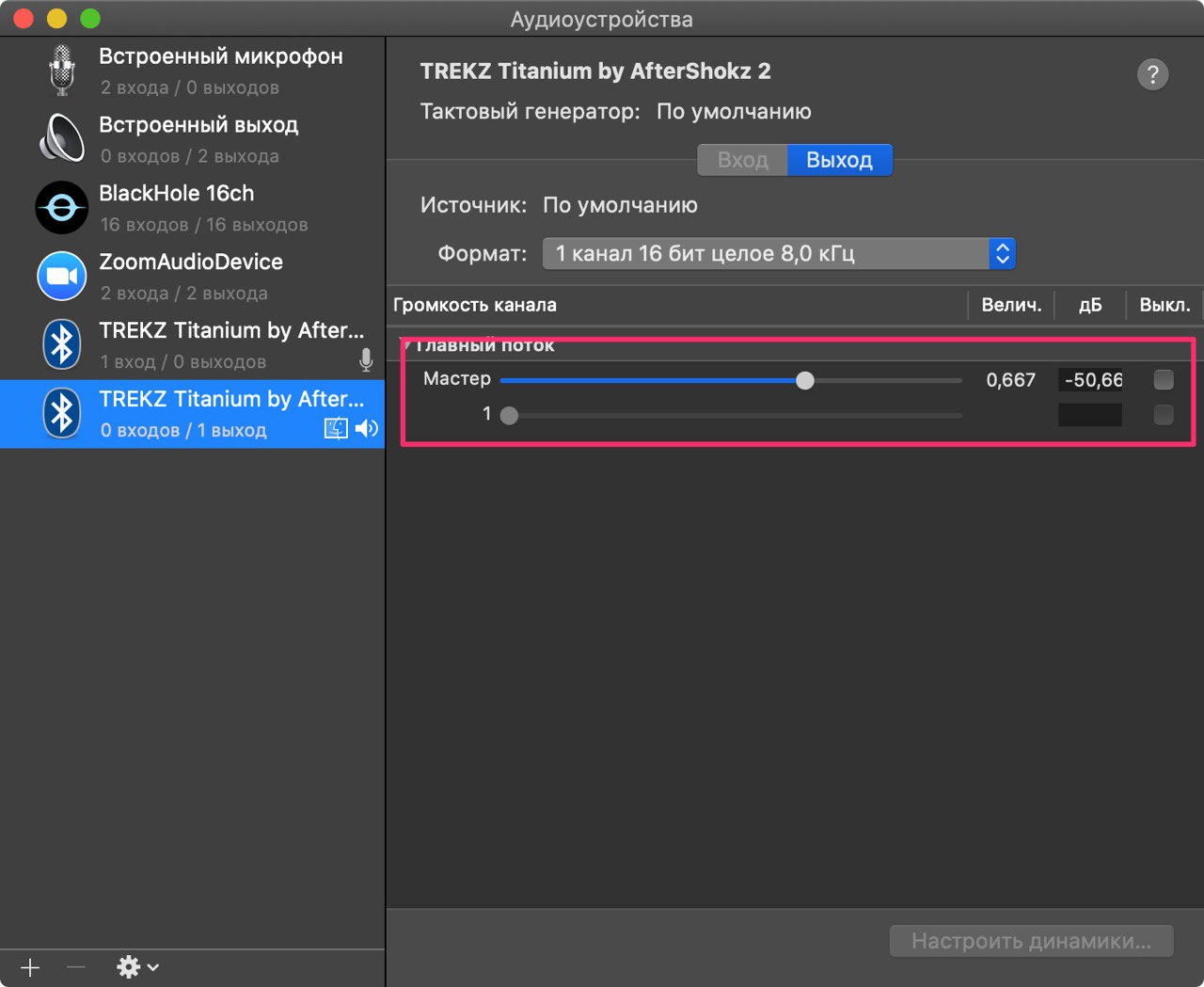Click the BlackHole 16ch device icon
The height and width of the screenshot is (987, 1204).
pos(62,207)
